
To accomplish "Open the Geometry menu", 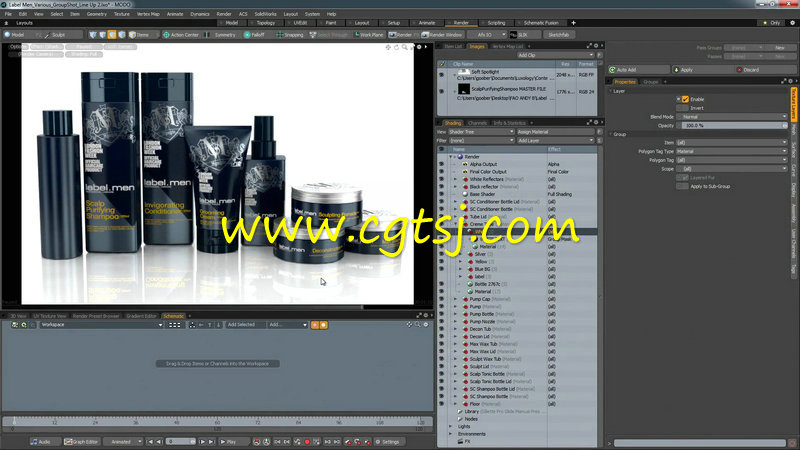I will coord(96,14).
